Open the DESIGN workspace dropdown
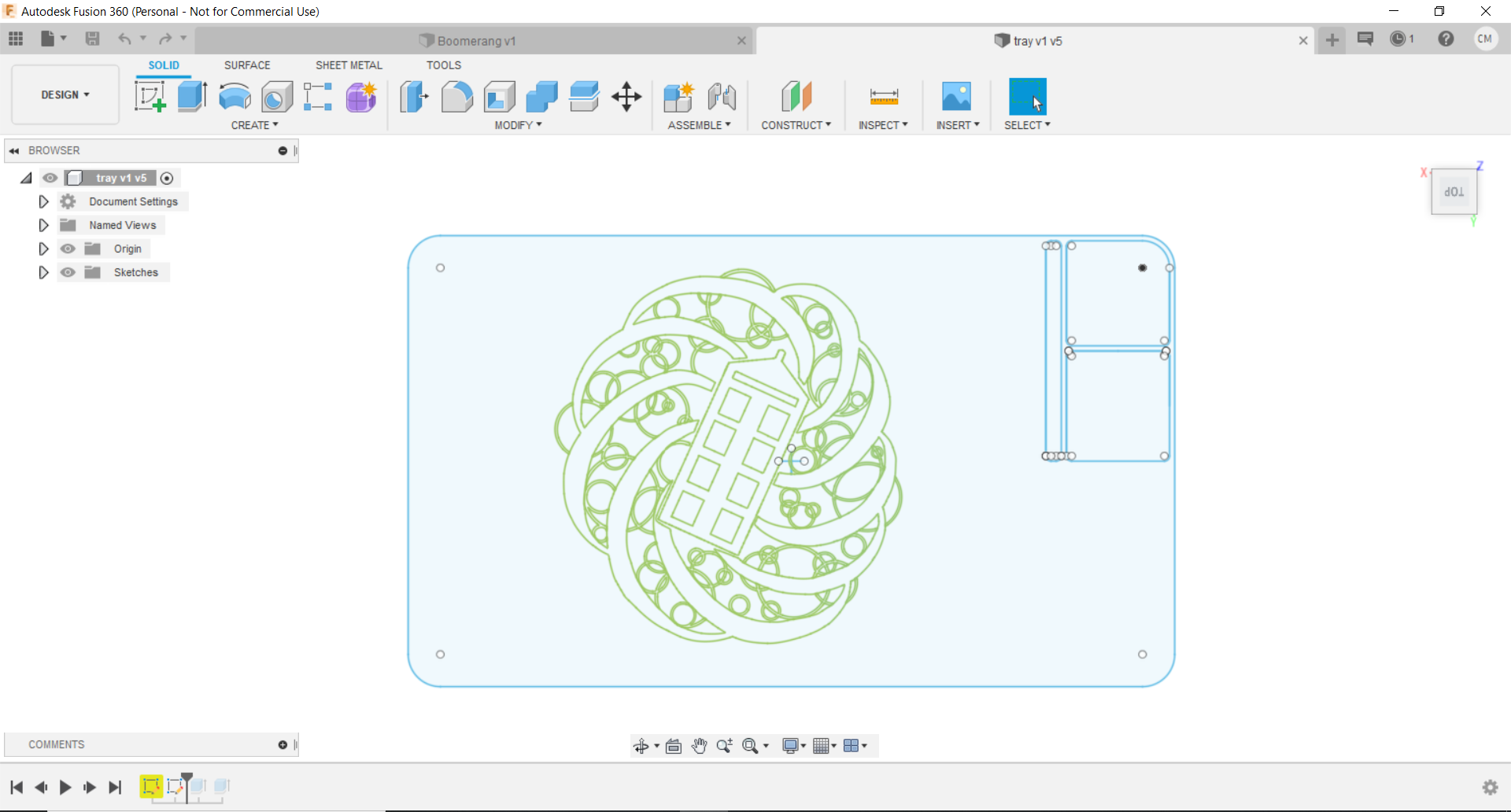The image size is (1511, 812). tap(65, 94)
